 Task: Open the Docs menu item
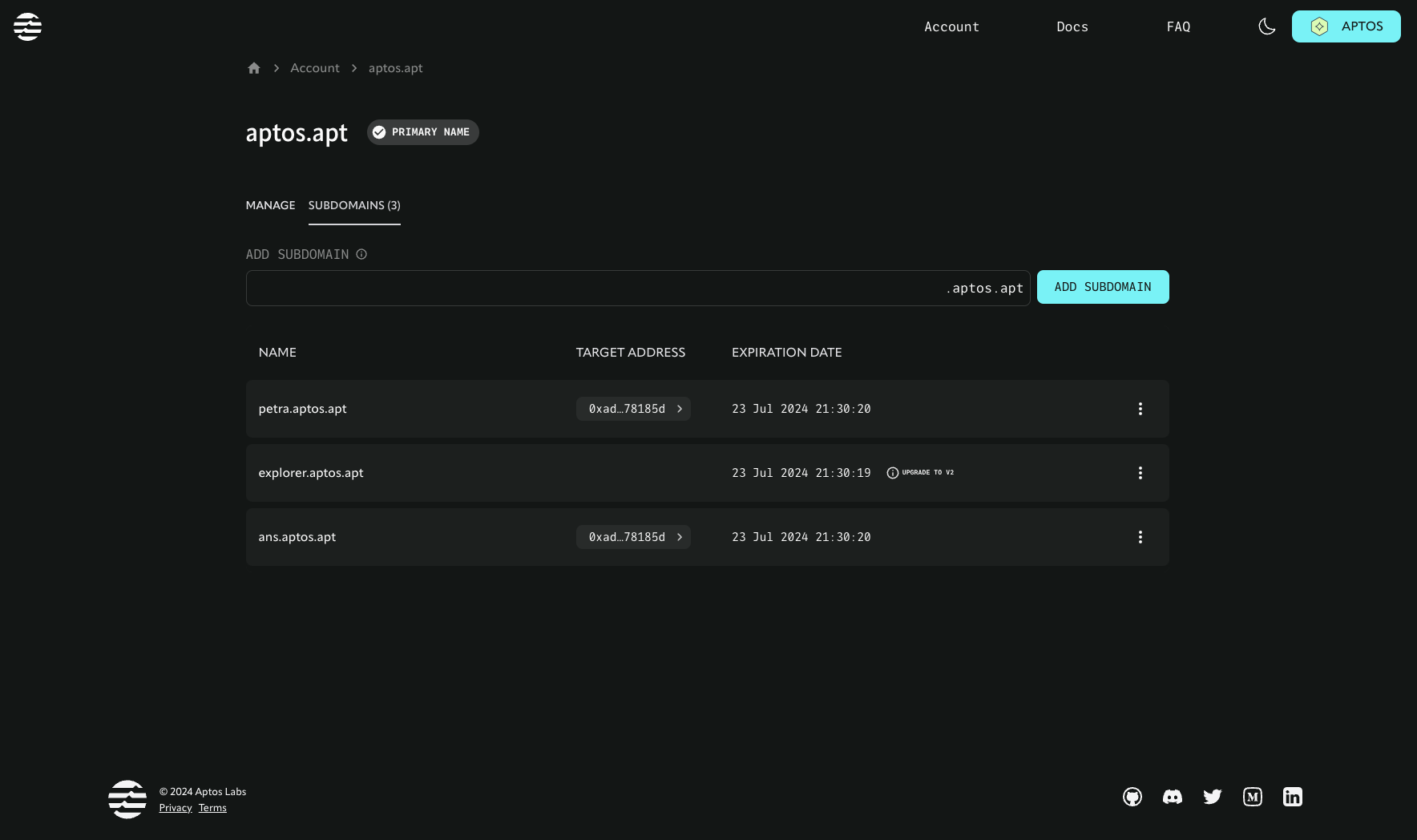tap(1072, 26)
